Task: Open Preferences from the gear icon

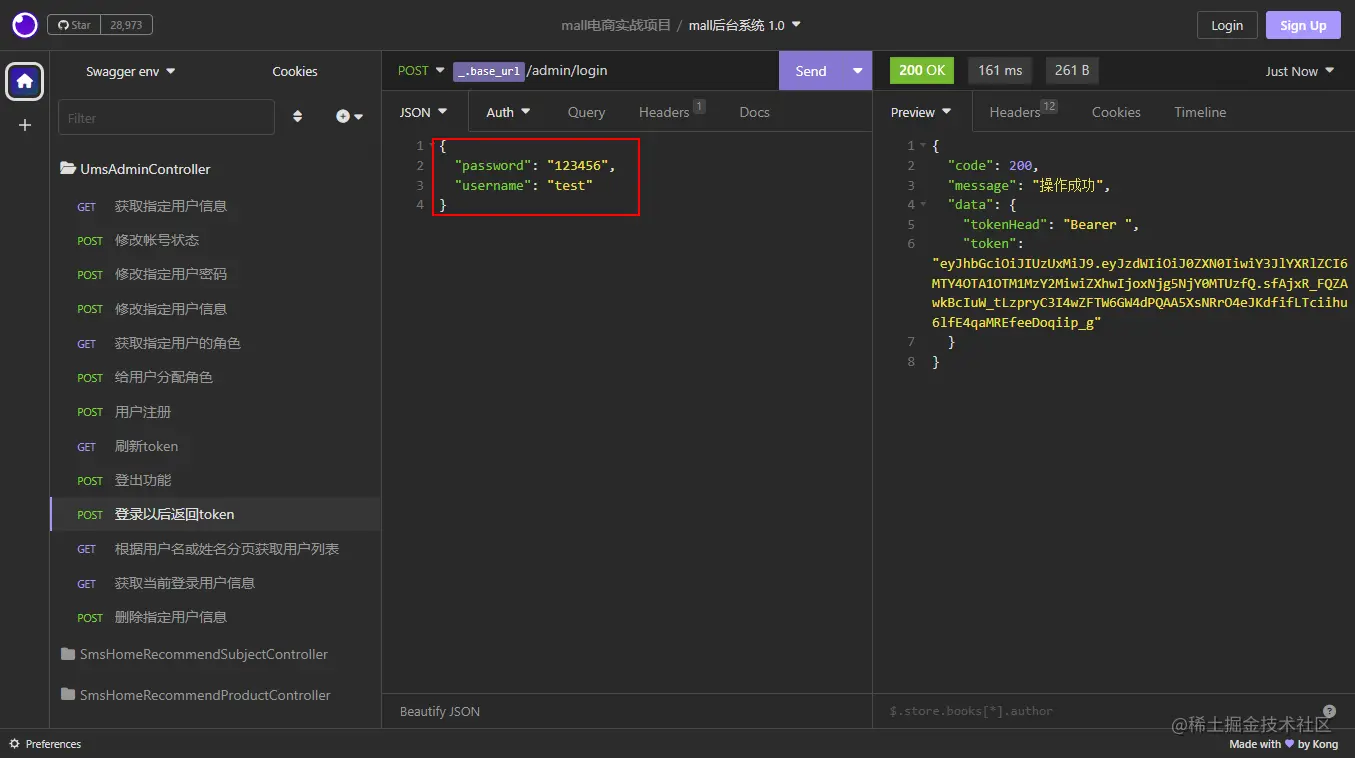Action: coord(45,744)
